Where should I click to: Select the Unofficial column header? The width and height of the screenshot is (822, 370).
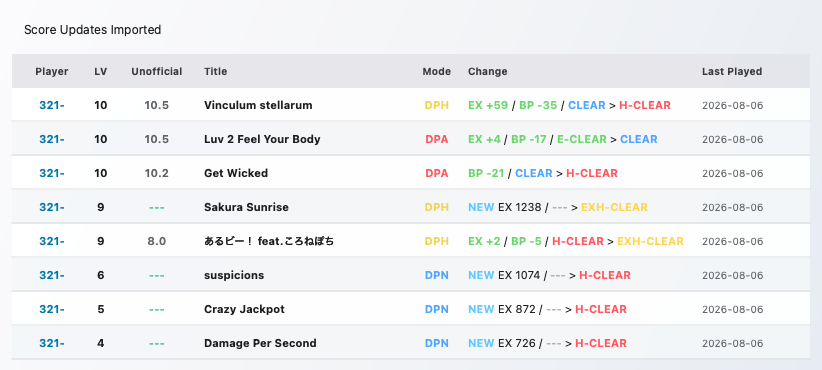[157, 71]
